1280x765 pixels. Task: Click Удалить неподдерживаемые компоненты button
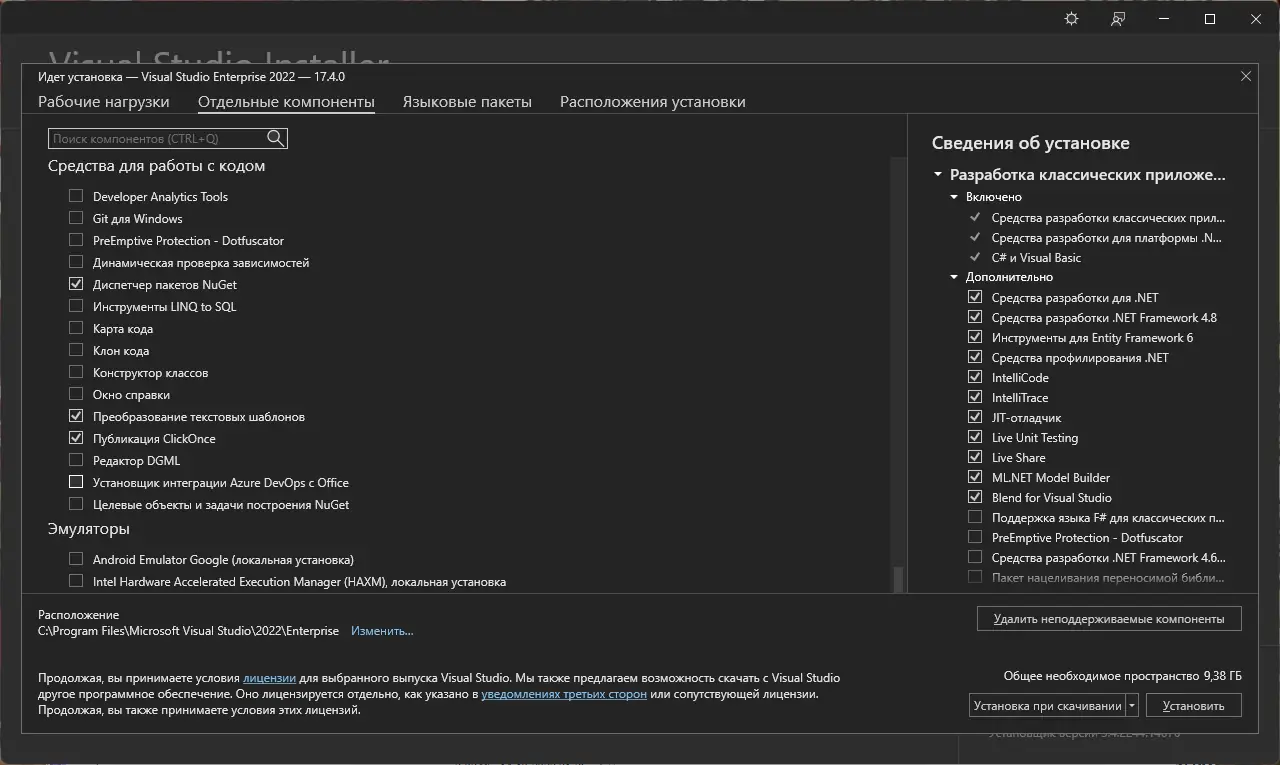(1109, 619)
